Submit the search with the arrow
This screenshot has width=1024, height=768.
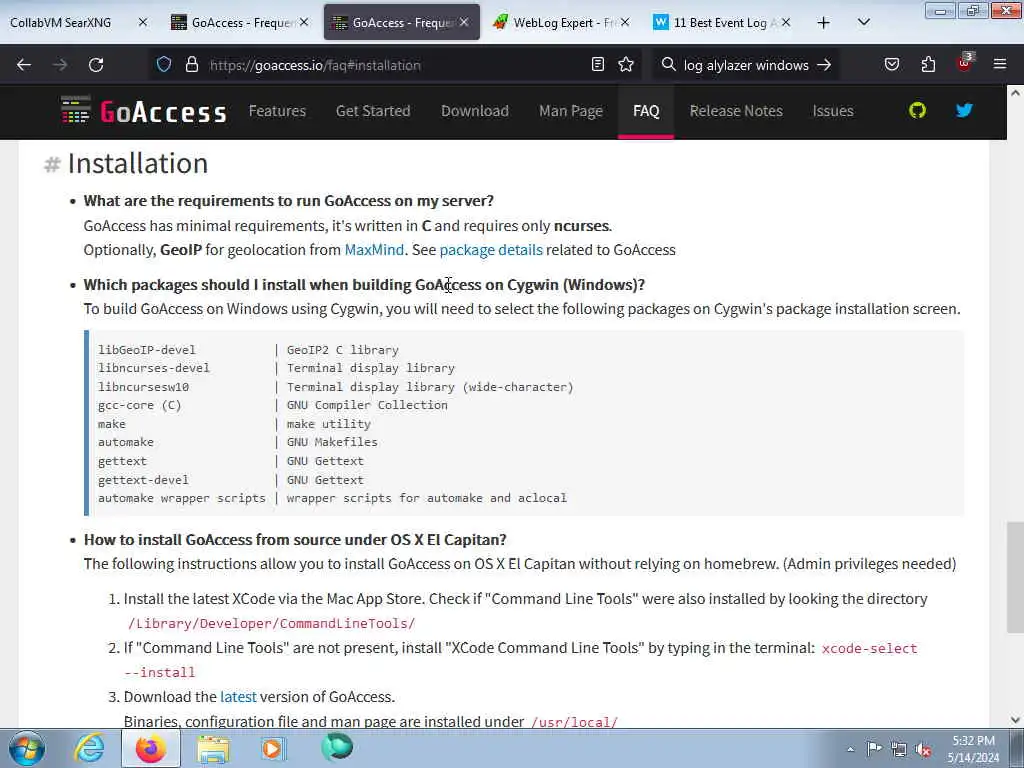(x=824, y=65)
